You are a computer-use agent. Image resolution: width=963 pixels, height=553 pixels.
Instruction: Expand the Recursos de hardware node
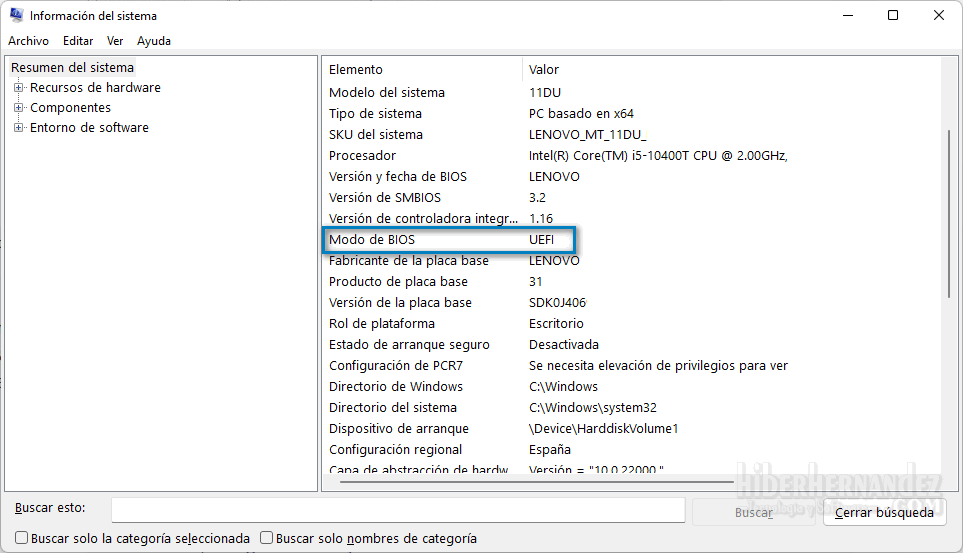click(18, 87)
